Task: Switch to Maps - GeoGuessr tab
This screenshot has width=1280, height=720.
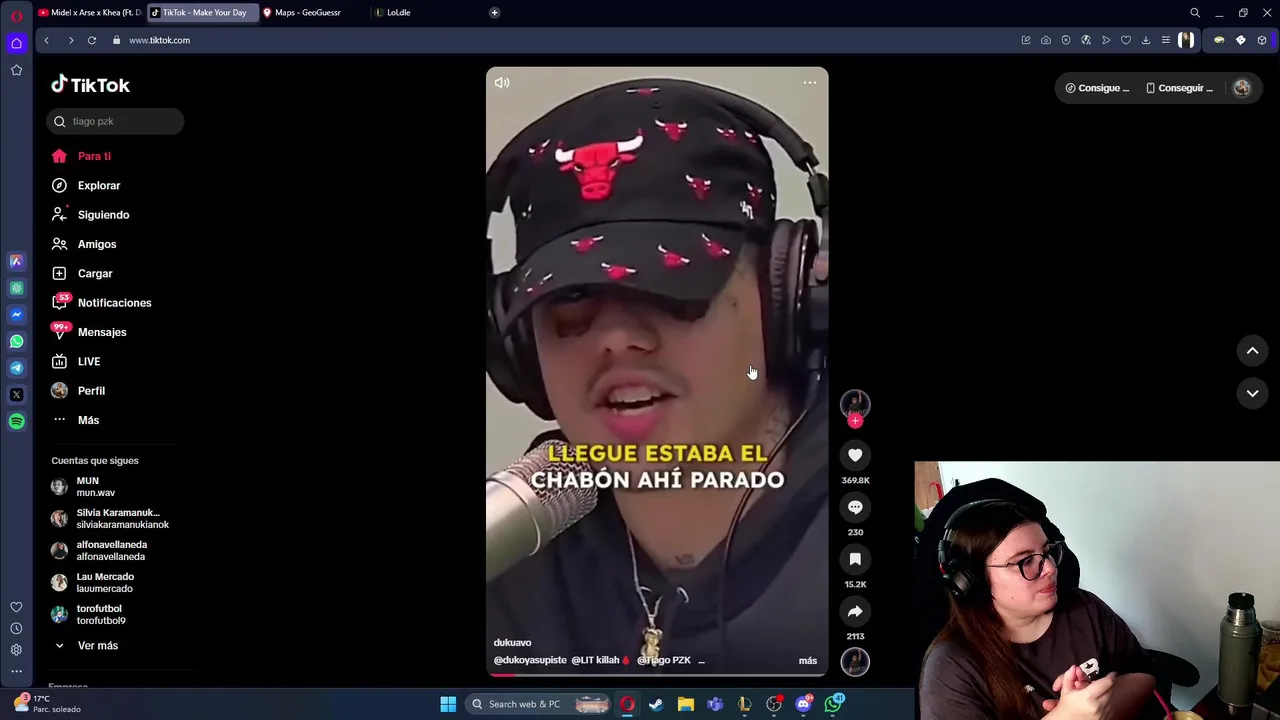Action: tap(308, 13)
